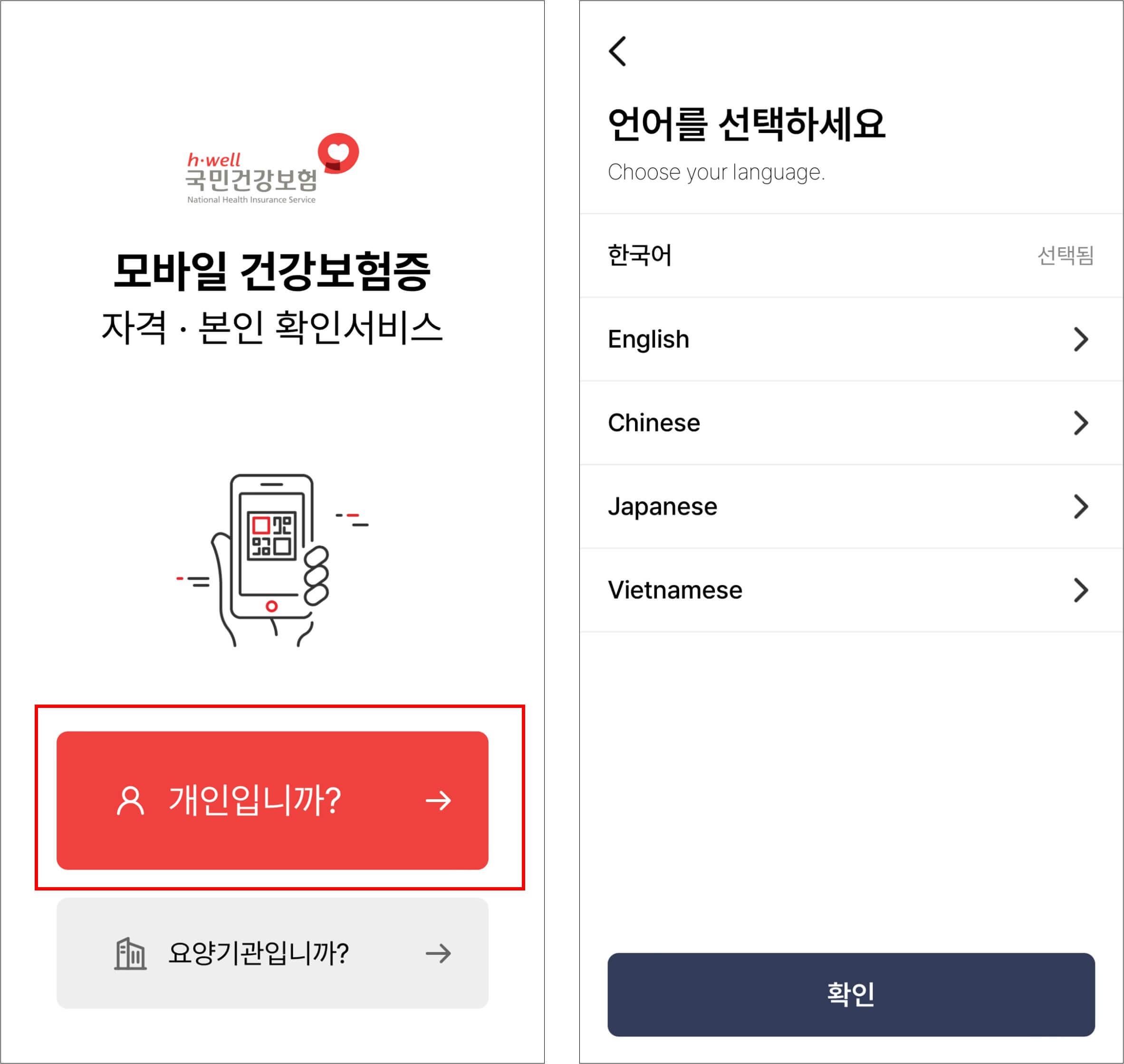Image resolution: width=1124 pixels, height=1064 pixels.
Task: Tap the 선택됨 selected indicator
Action: click(x=1066, y=256)
